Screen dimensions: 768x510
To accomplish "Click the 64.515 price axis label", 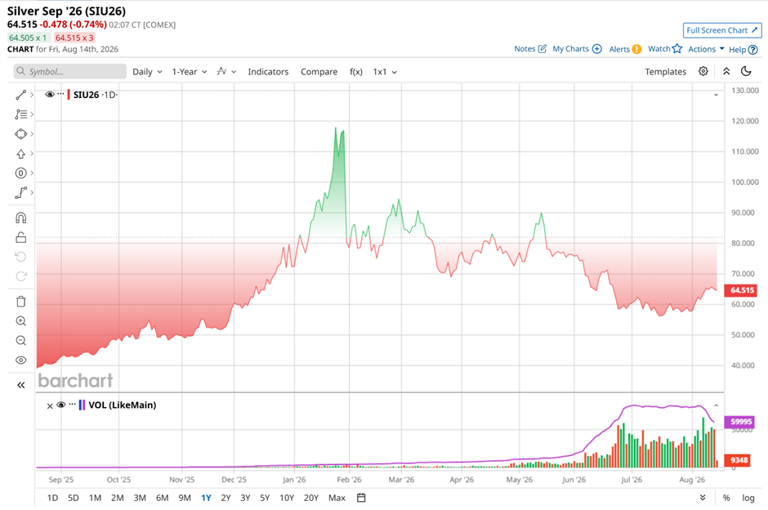I will (x=742, y=290).
